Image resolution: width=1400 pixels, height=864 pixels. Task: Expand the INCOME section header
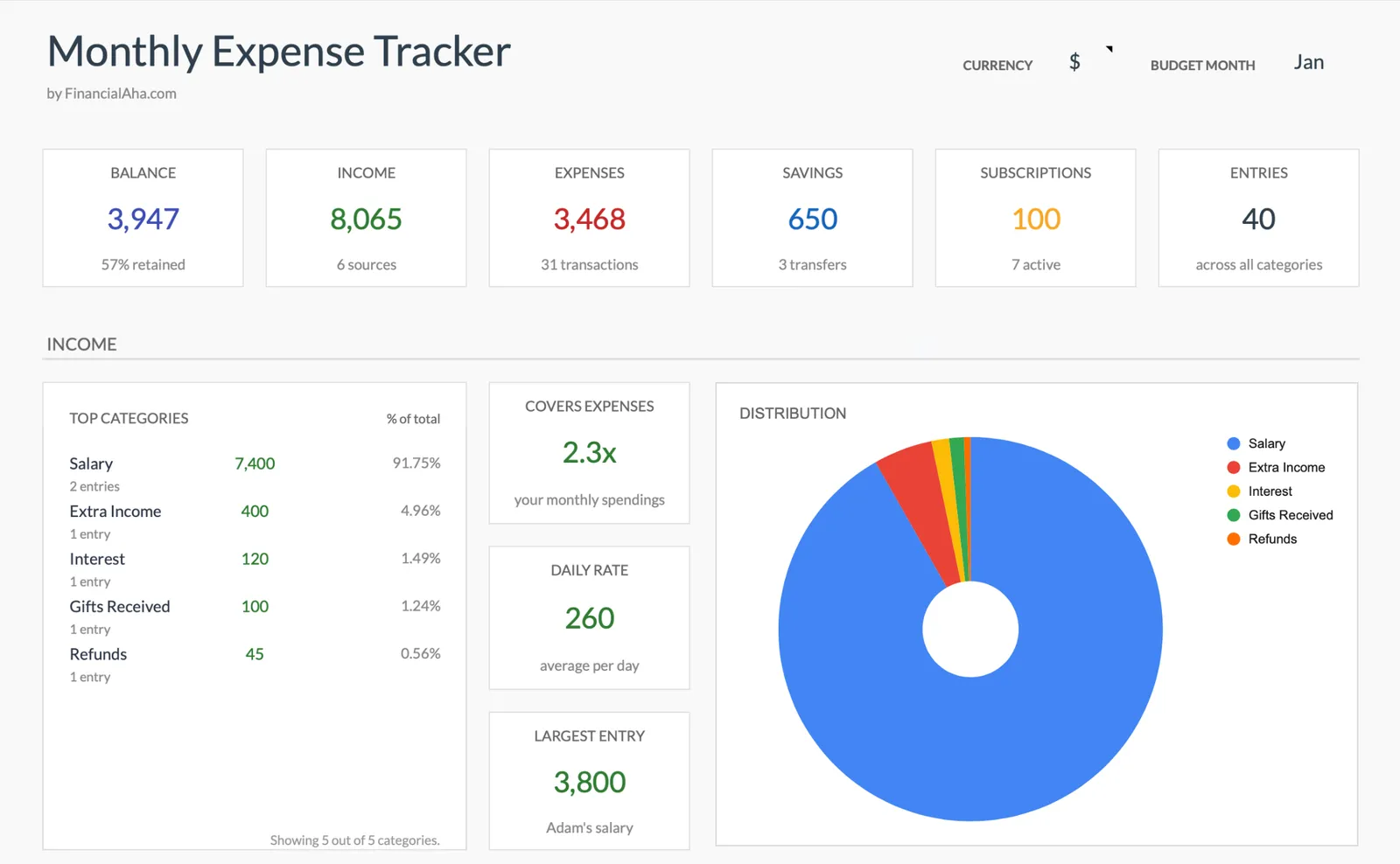pyautogui.click(x=81, y=344)
